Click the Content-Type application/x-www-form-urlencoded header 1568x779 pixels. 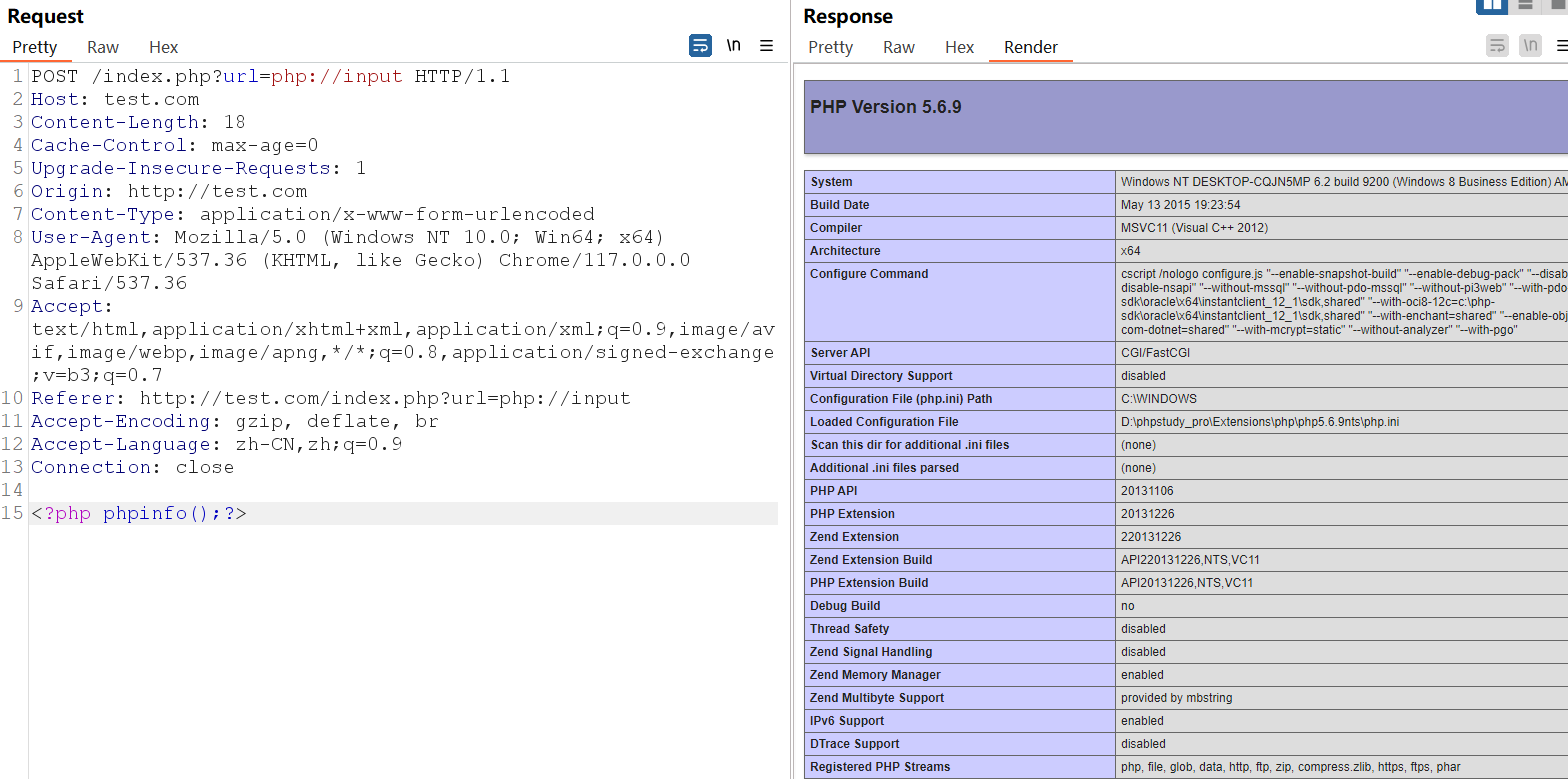tap(313, 214)
